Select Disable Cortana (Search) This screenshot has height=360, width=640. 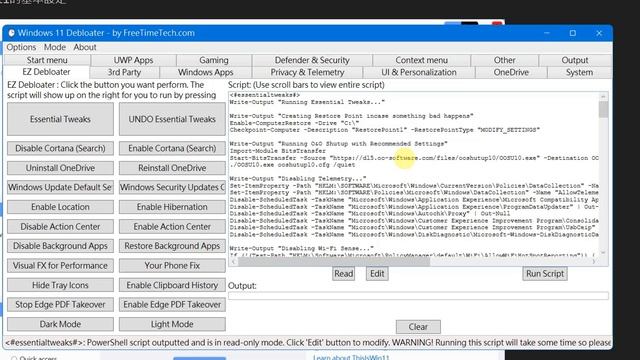[x=60, y=148]
